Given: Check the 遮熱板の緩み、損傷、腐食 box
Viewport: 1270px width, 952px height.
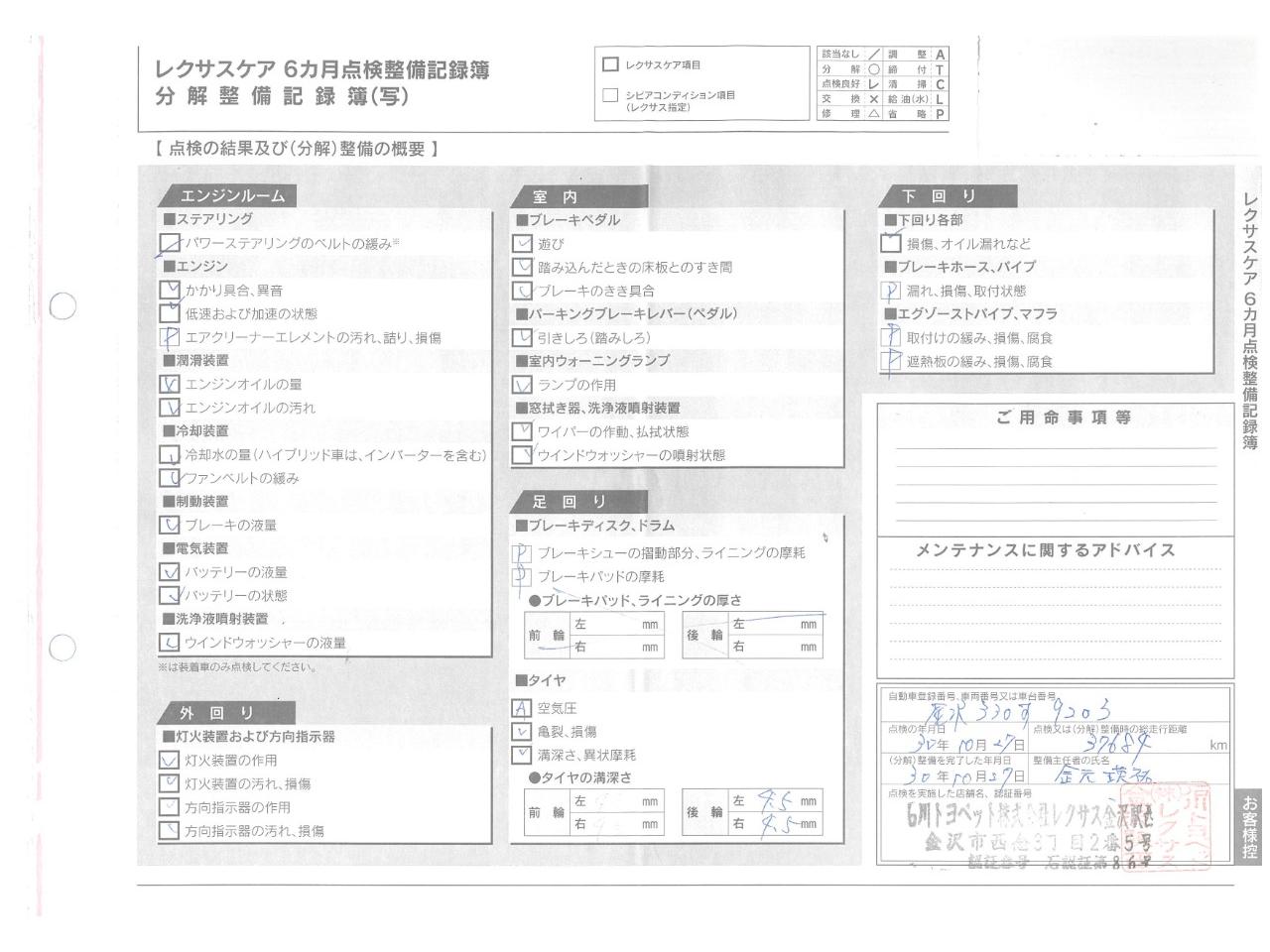Looking at the screenshot, I should tap(891, 361).
